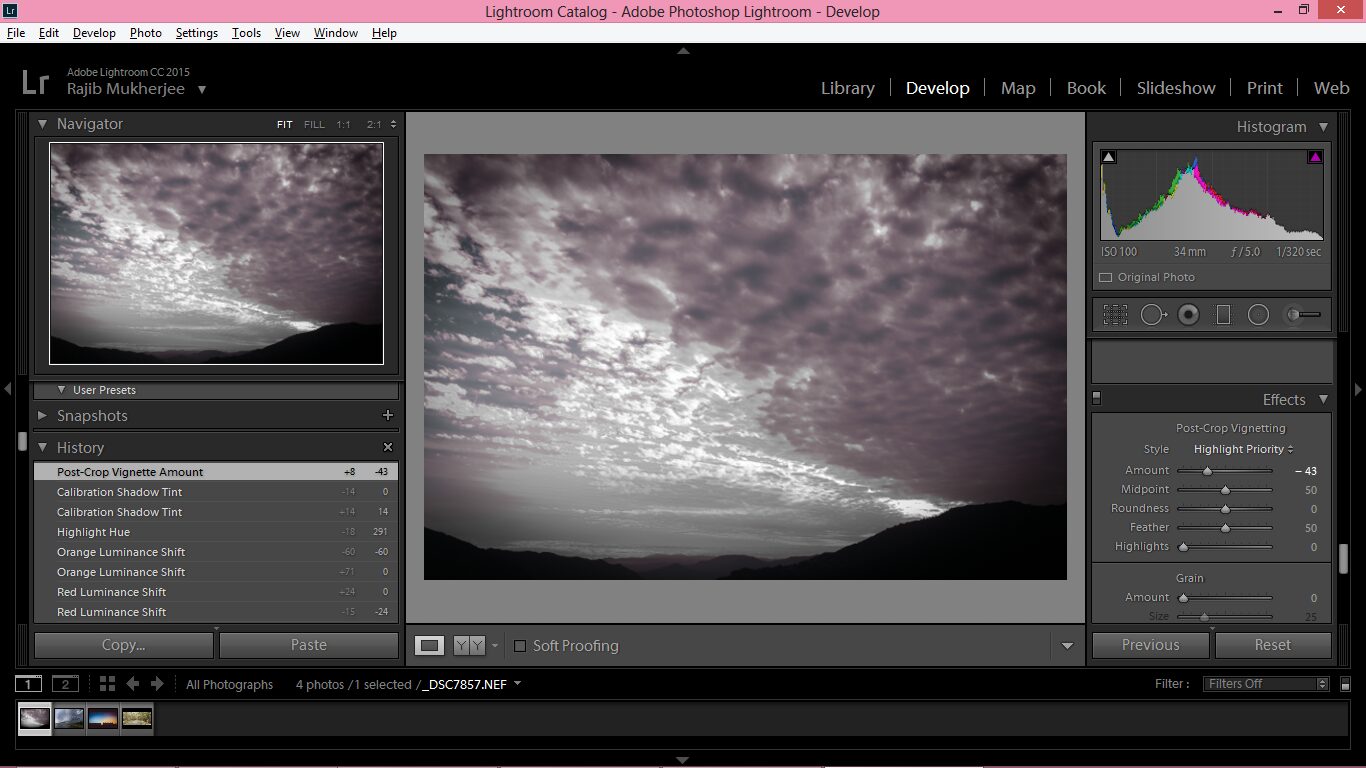Add a new snapshot with plus icon
1366x768 pixels.
pos(388,415)
